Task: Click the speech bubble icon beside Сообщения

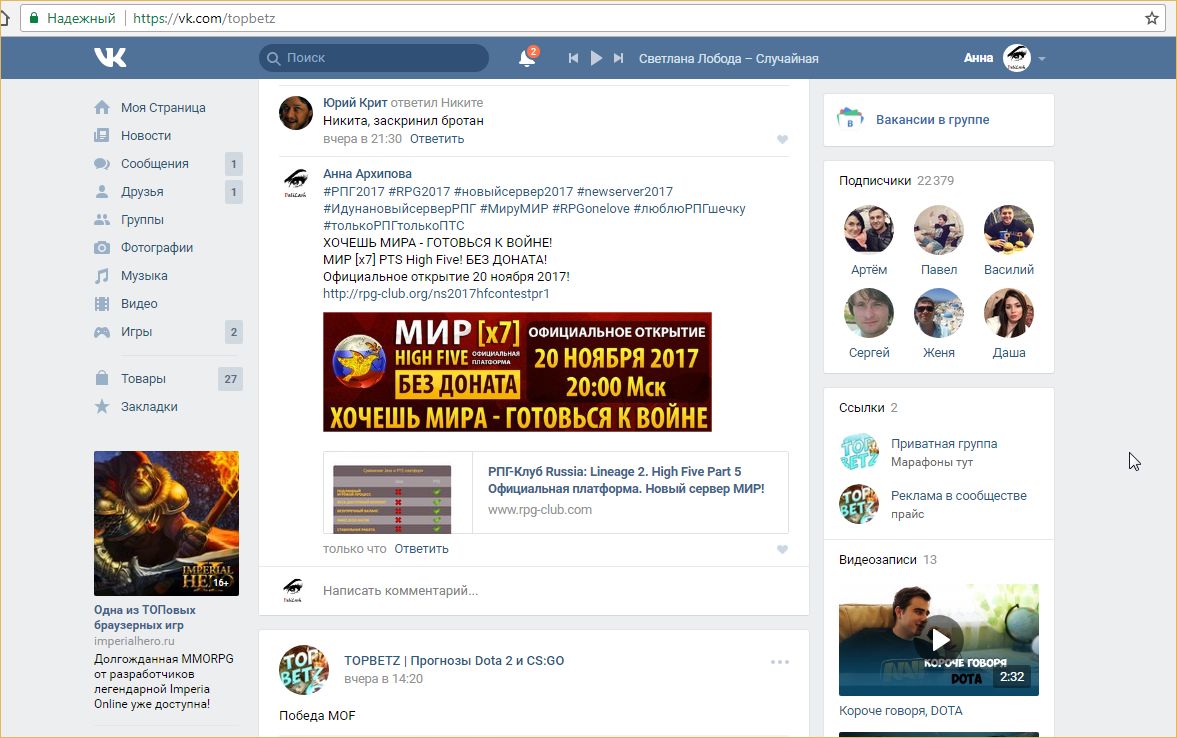Action: [102, 164]
